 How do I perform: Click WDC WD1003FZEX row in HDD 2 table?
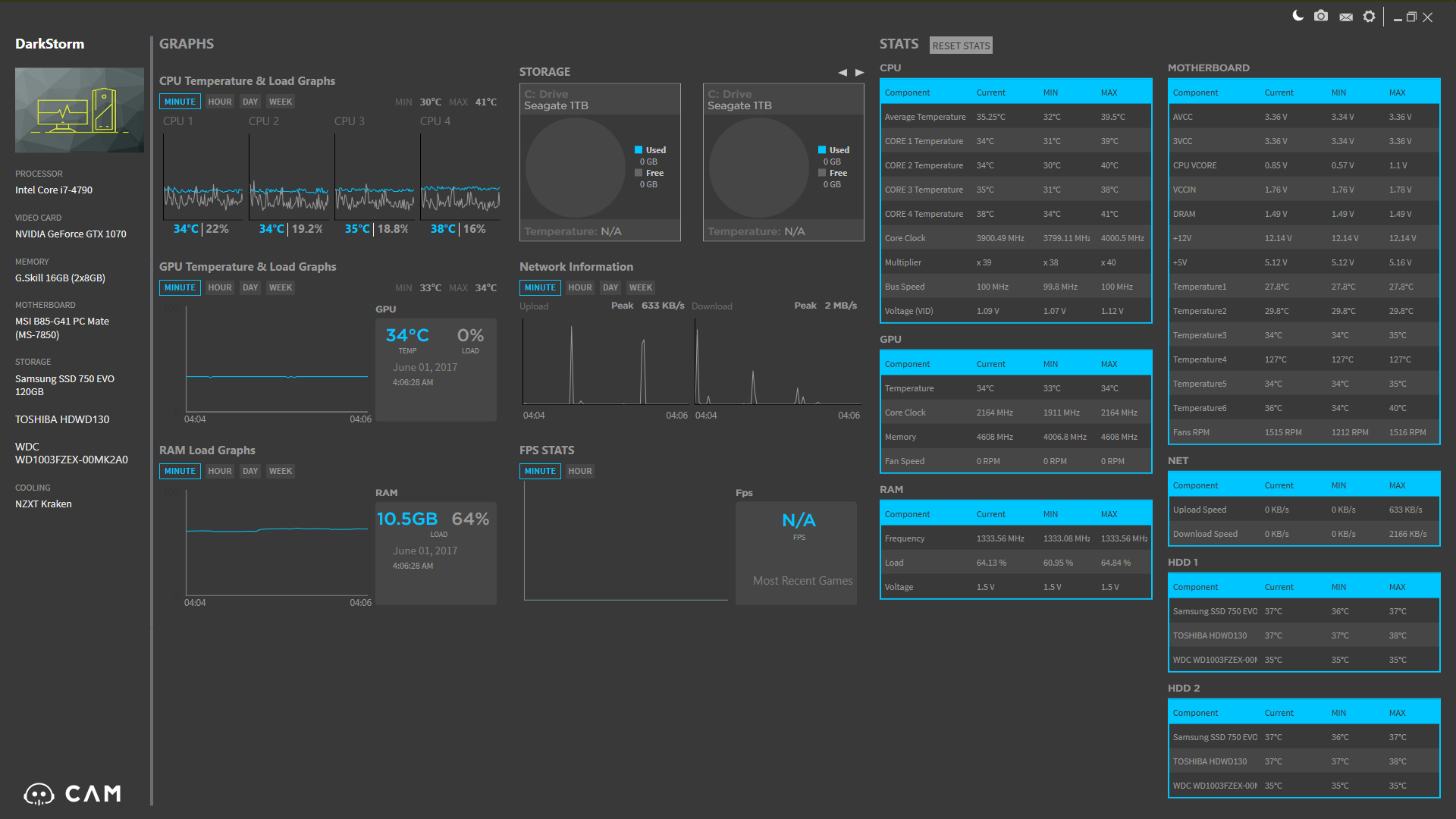pyautogui.click(x=1304, y=786)
